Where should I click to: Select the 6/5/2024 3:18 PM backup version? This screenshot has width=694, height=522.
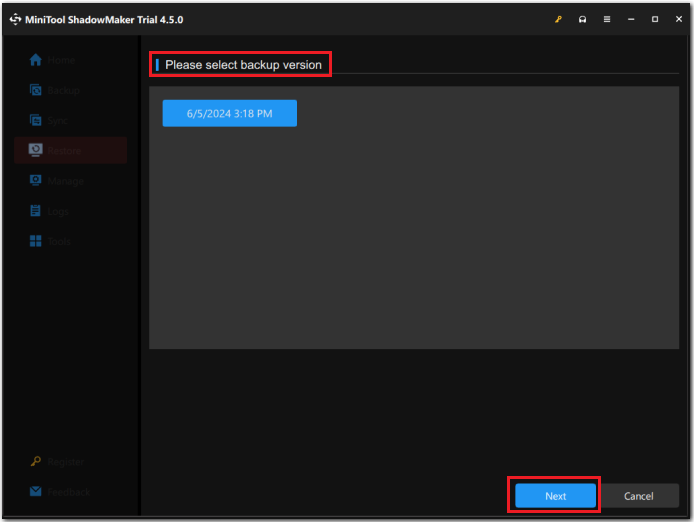pyautogui.click(x=230, y=113)
